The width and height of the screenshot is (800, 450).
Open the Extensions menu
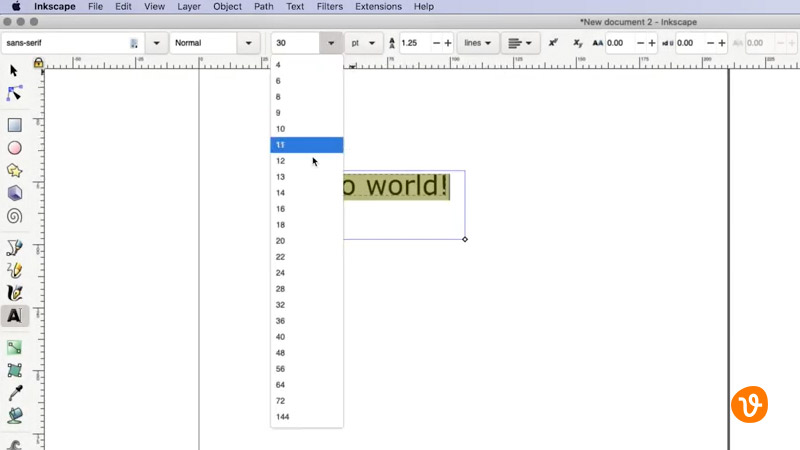click(379, 7)
